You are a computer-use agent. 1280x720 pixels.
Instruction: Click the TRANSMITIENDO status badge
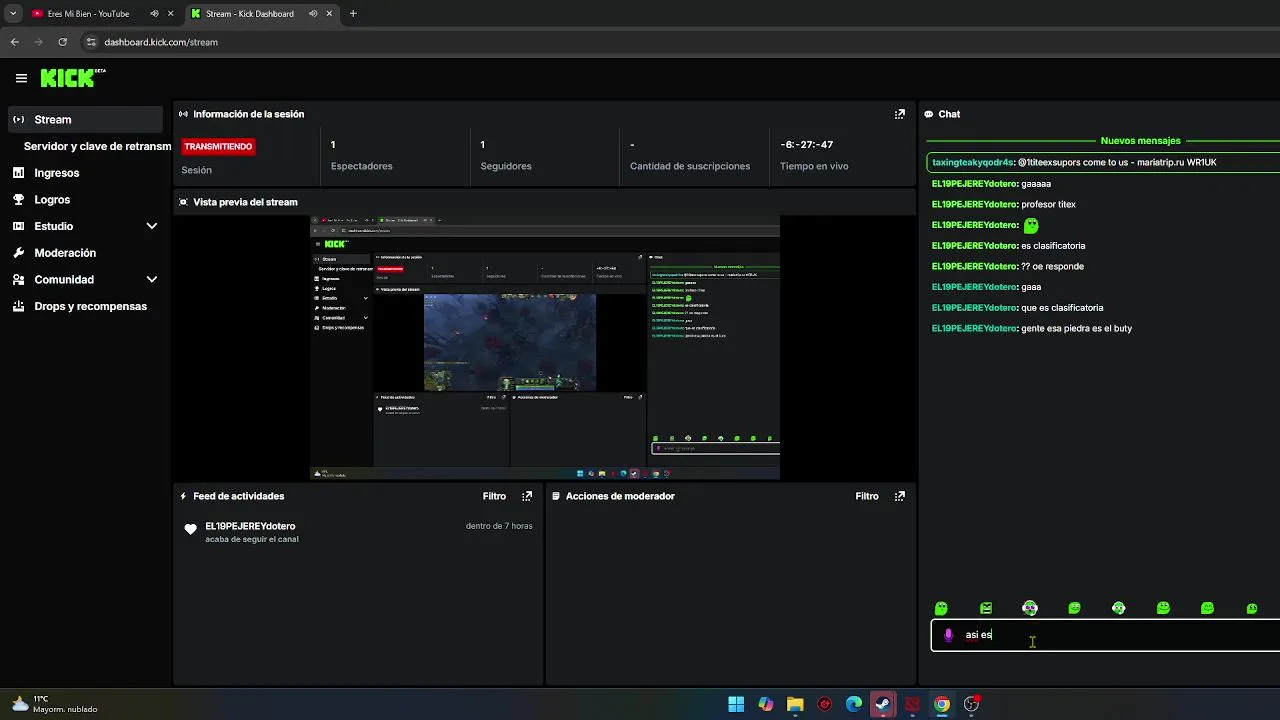click(x=218, y=146)
